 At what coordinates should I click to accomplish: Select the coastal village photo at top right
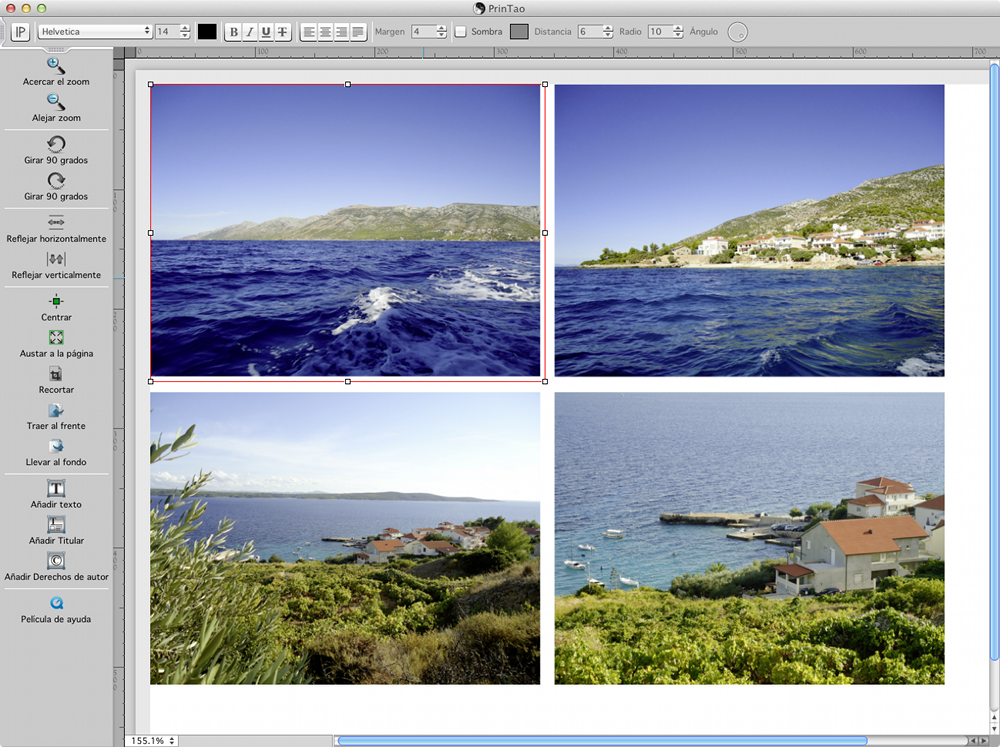tap(749, 230)
